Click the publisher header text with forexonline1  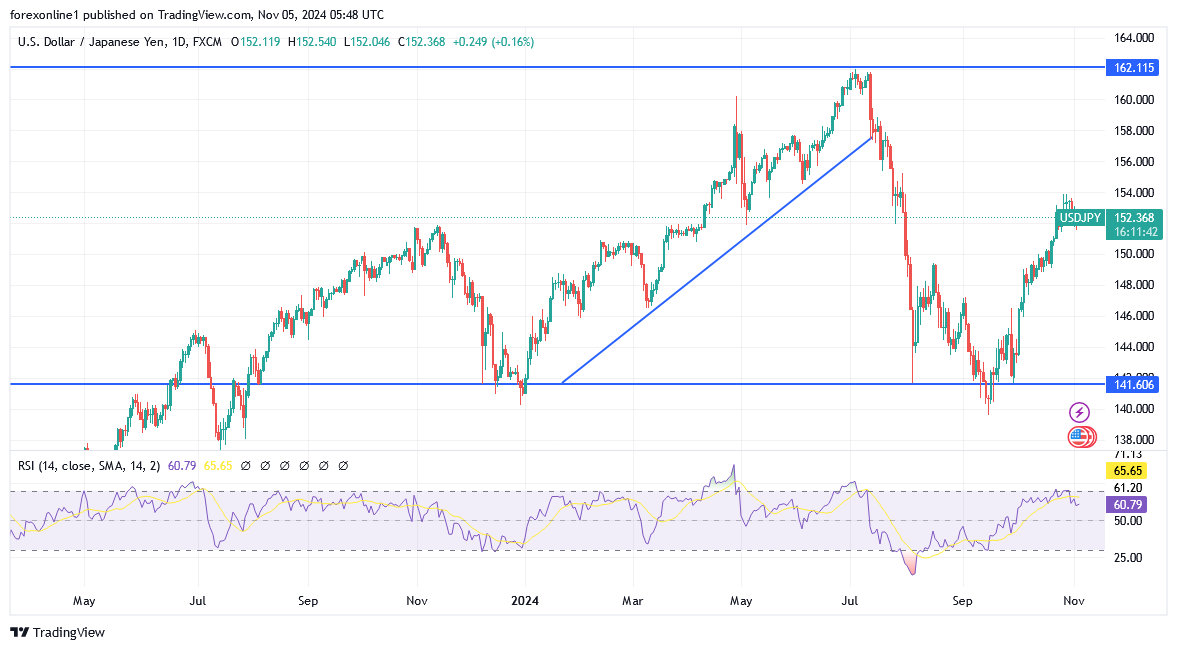197,15
